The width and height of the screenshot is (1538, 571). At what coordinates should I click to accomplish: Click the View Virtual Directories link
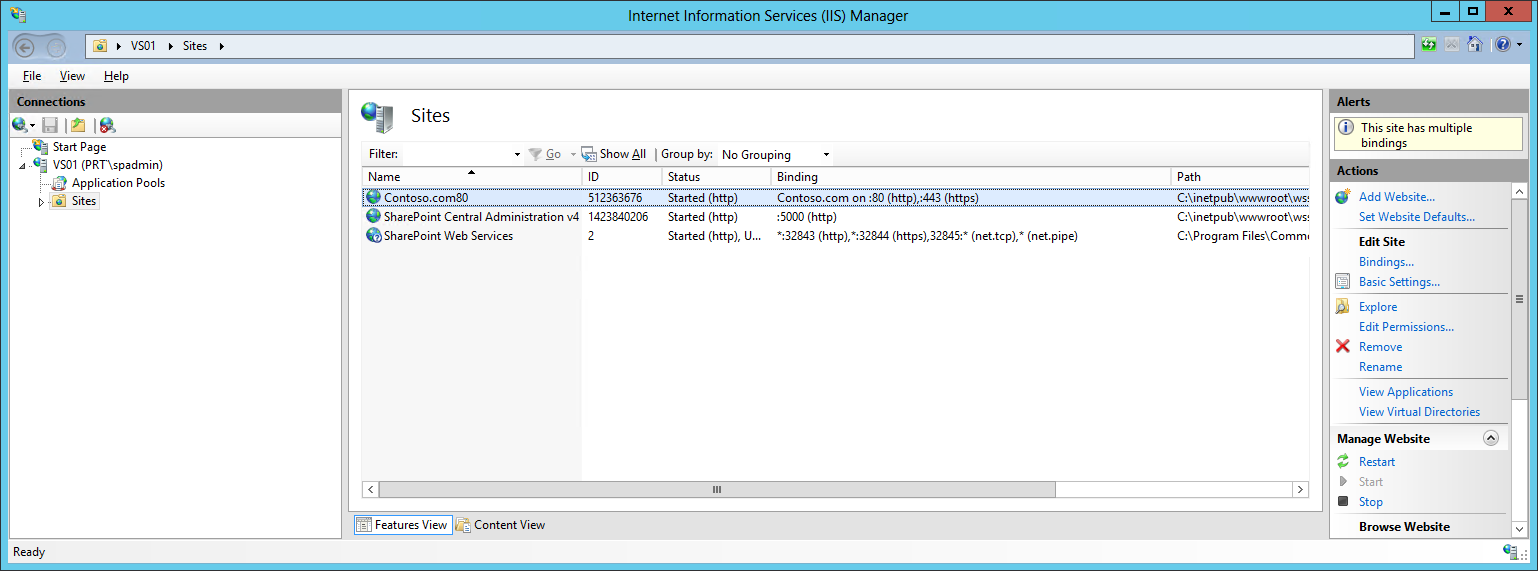[1419, 412]
